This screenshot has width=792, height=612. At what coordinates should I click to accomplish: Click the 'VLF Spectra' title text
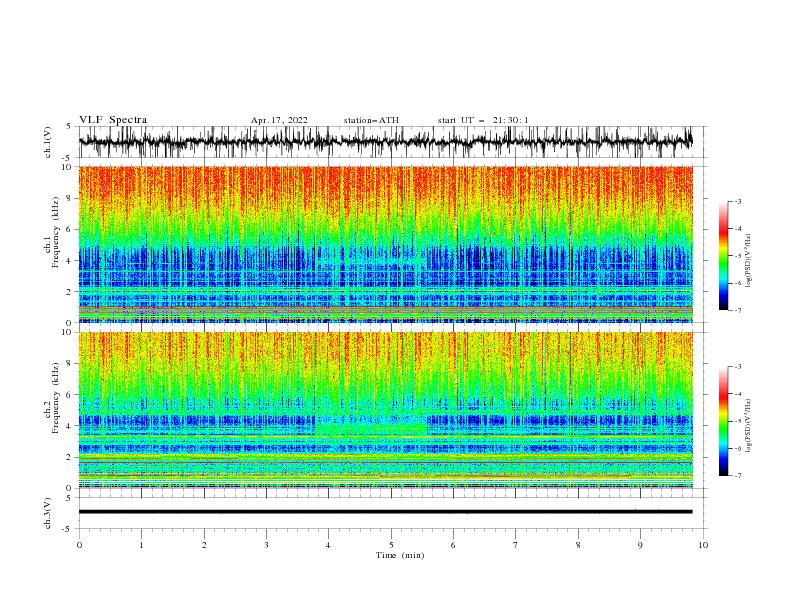click(x=113, y=120)
